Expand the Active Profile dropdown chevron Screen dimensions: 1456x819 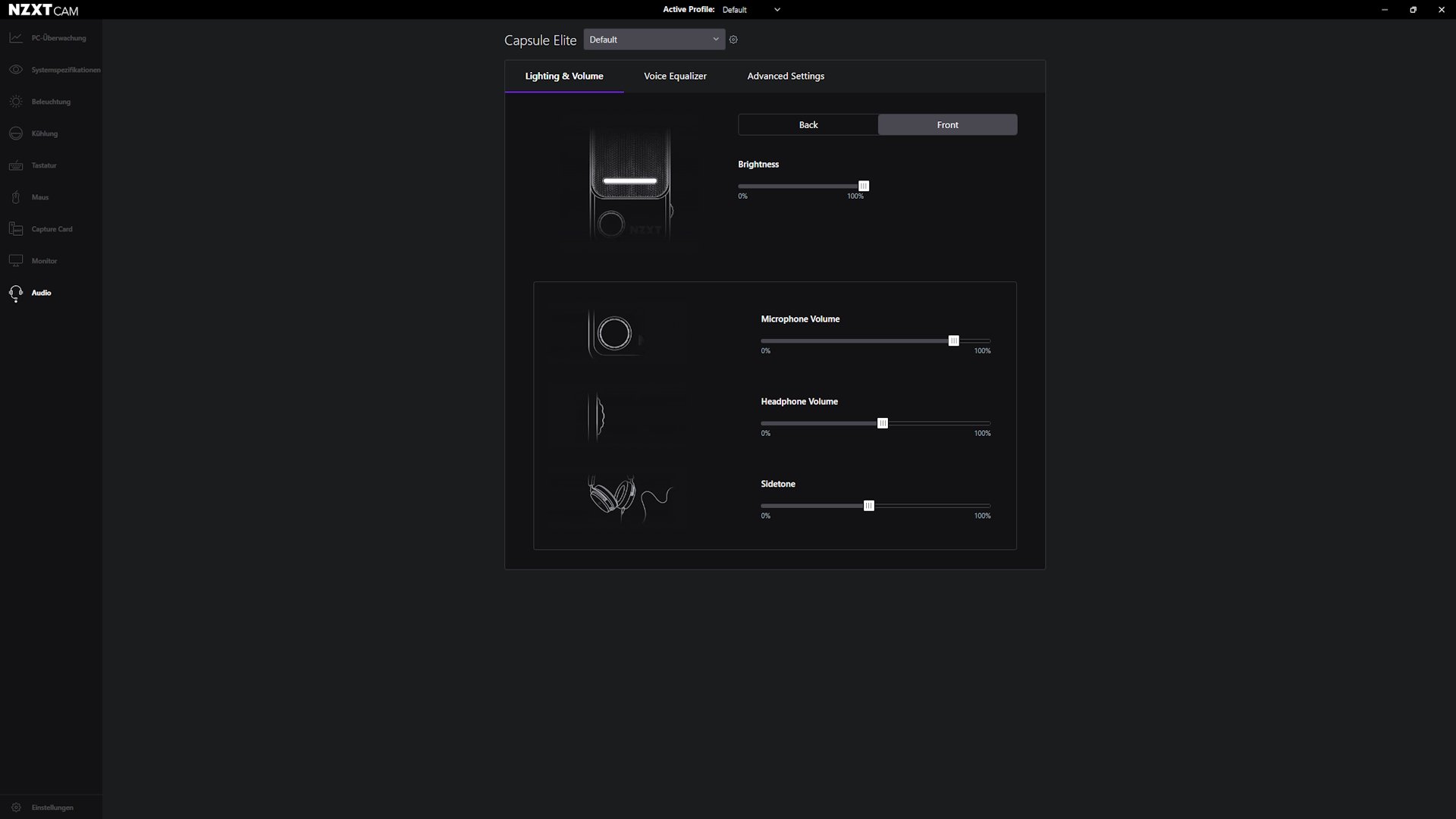click(777, 10)
